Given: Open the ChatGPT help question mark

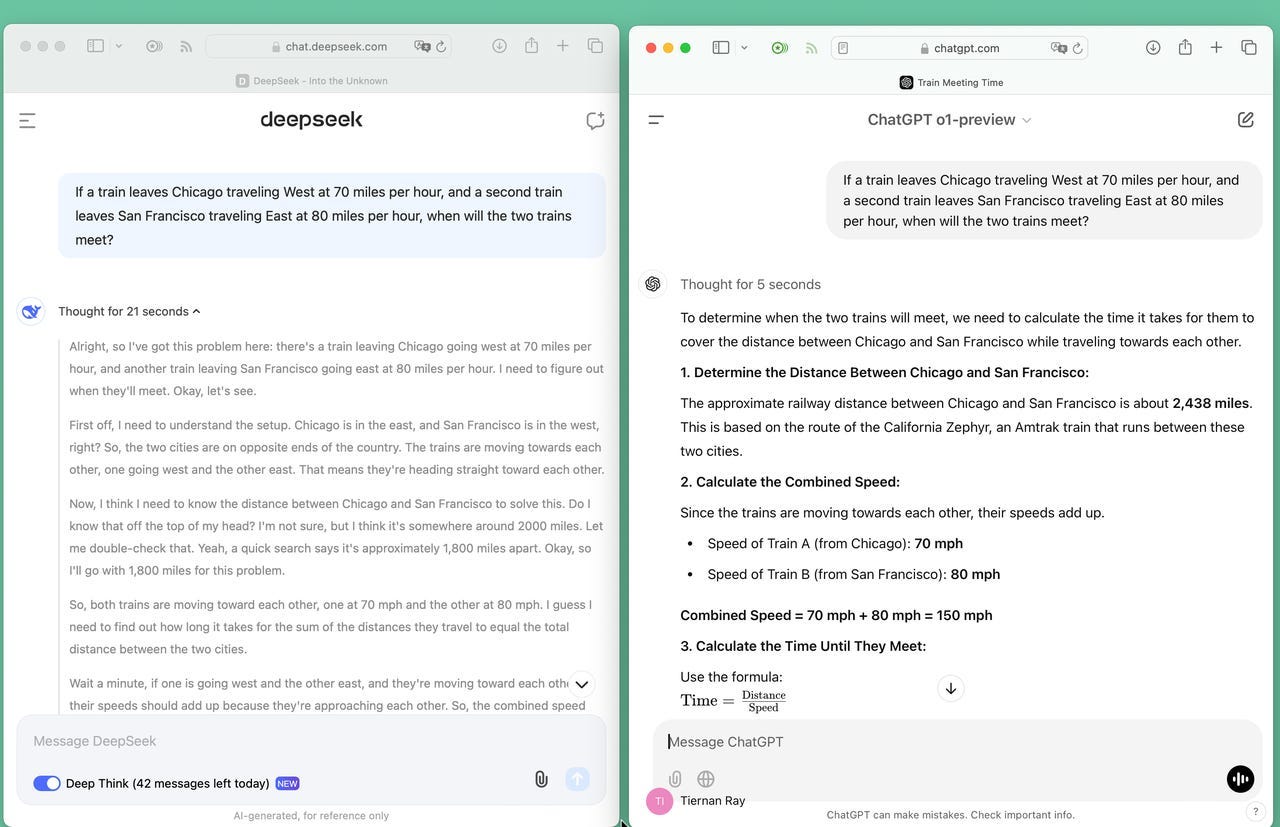Looking at the screenshot, I should (x=1256, y=811).
